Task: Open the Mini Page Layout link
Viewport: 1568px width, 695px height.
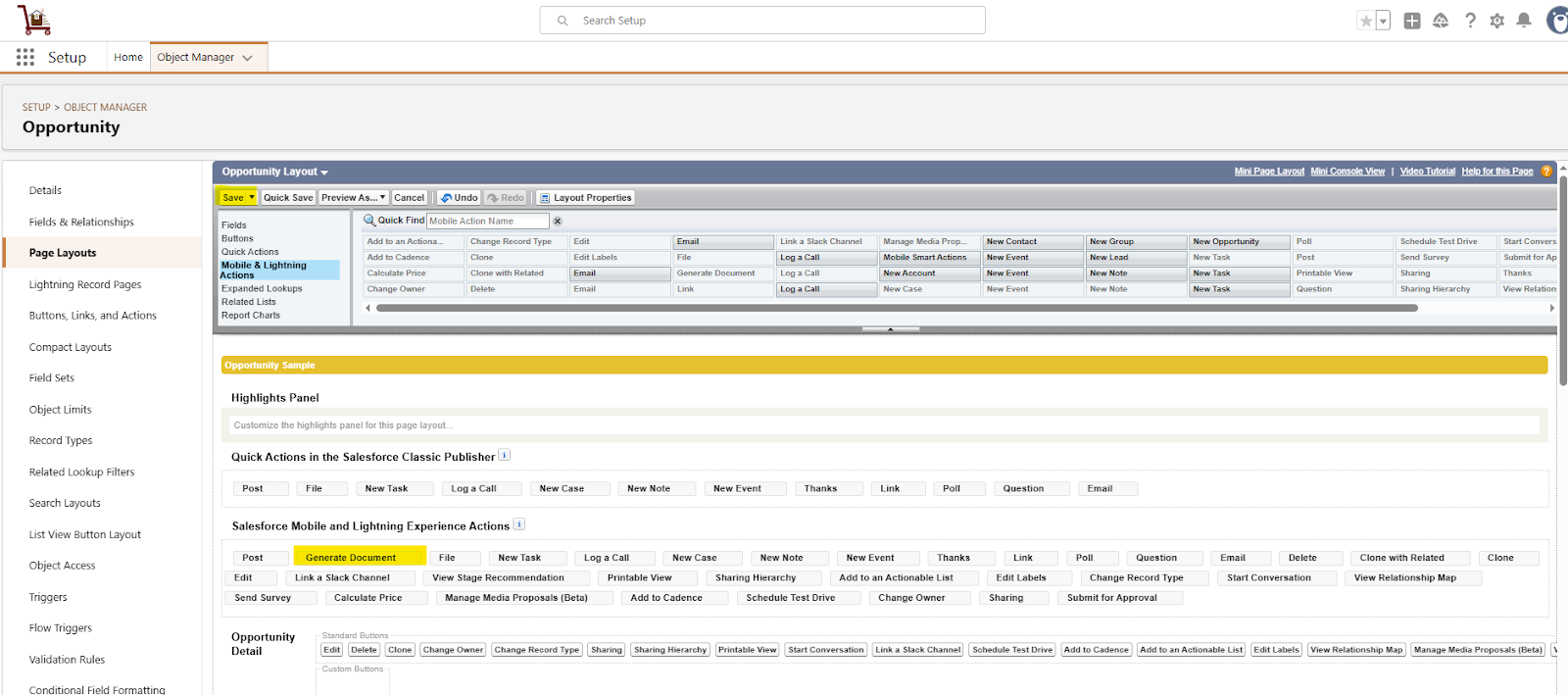Action: point(1269,172)
